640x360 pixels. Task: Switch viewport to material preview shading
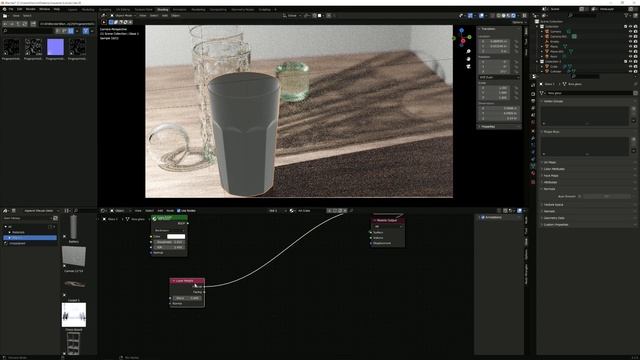coord(509,16)
